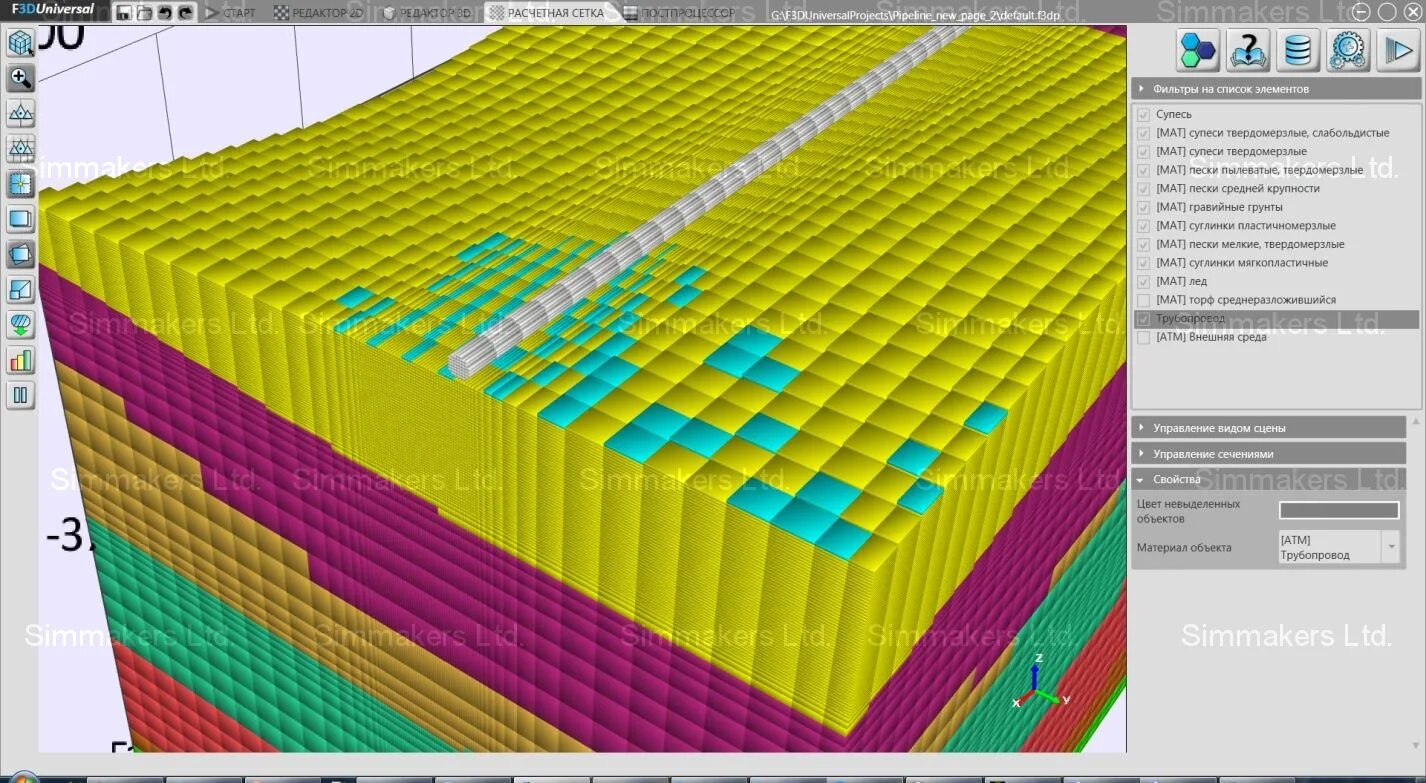Select the highlighted dashed-box selection tool

20,184
